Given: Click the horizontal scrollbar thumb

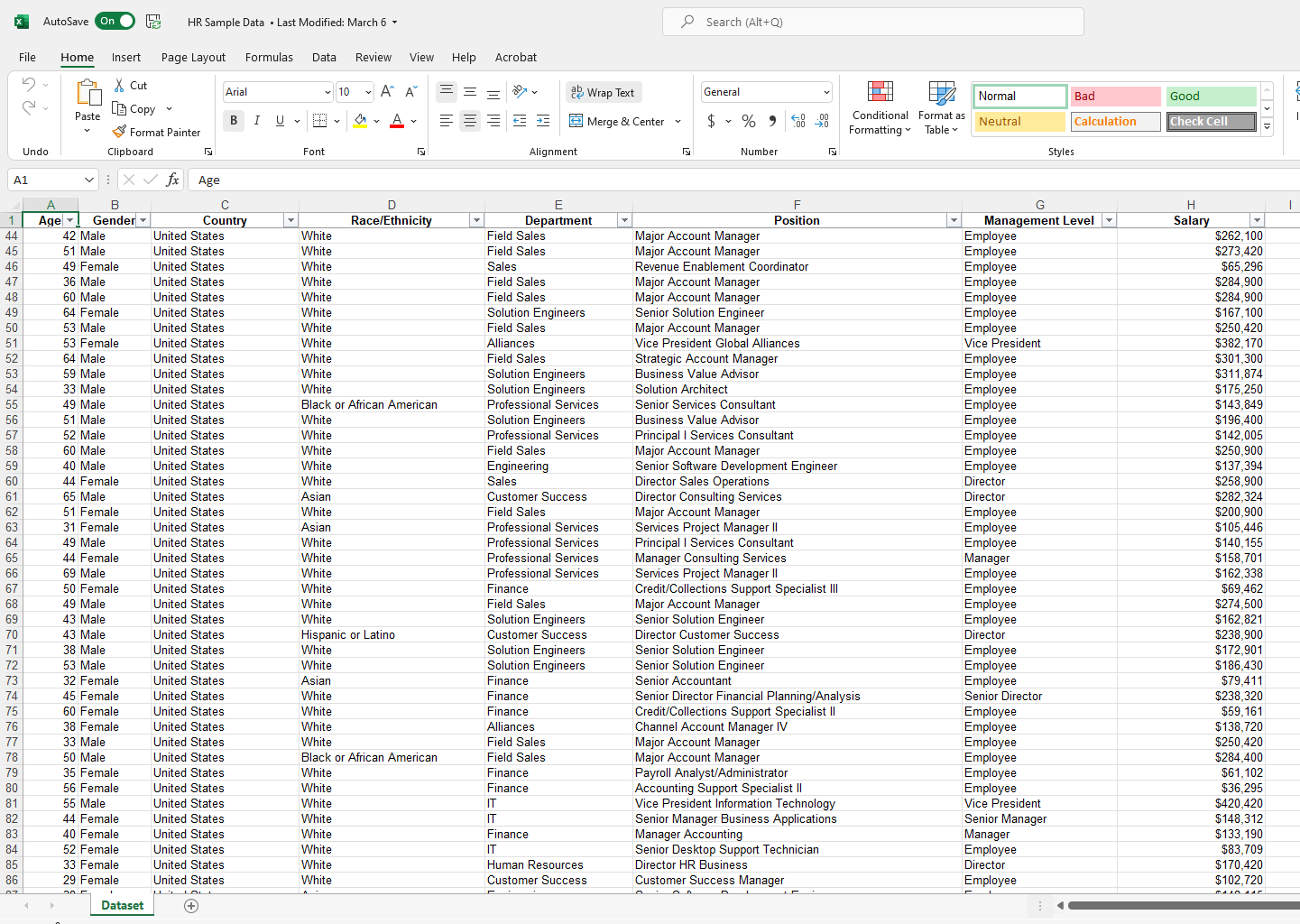Looking at the screenshot, I should pyautogui.click(x=1184, y=905).
